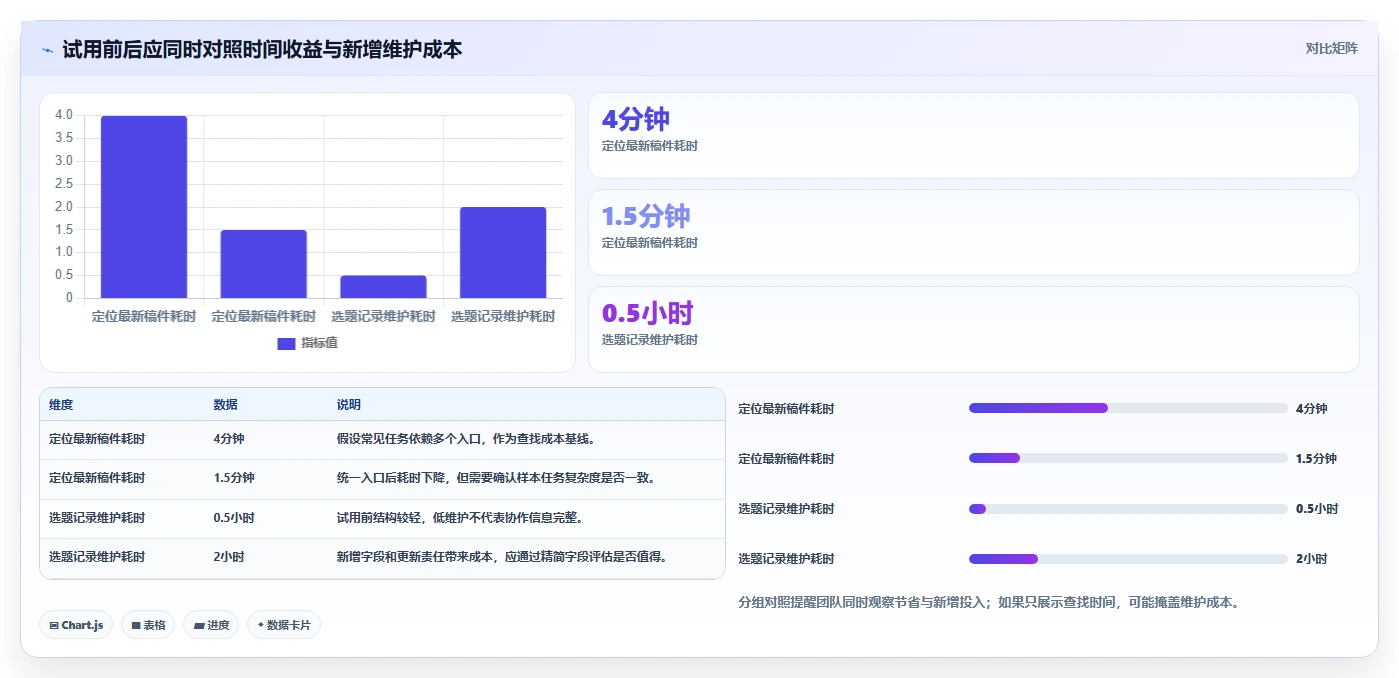Click the lightning icon beside the page title
Screen dimensions: 1399x678
click(48, 49)
